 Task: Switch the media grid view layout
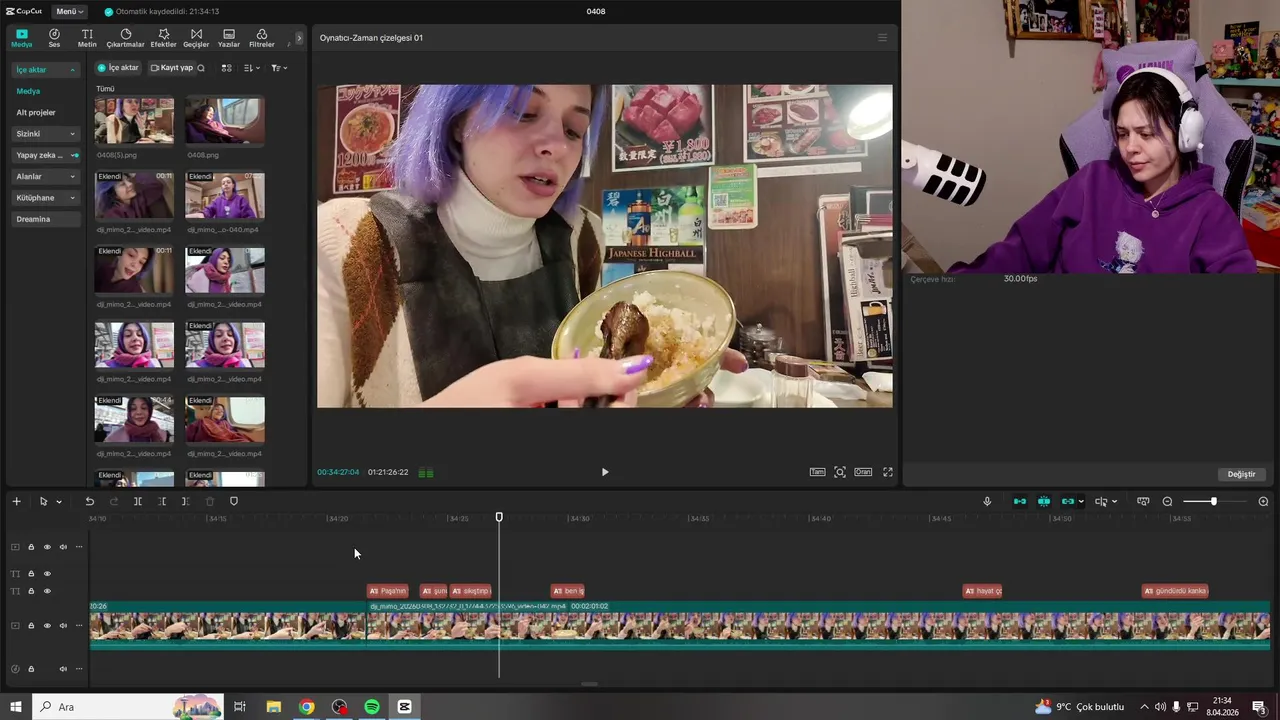[226, 68]
